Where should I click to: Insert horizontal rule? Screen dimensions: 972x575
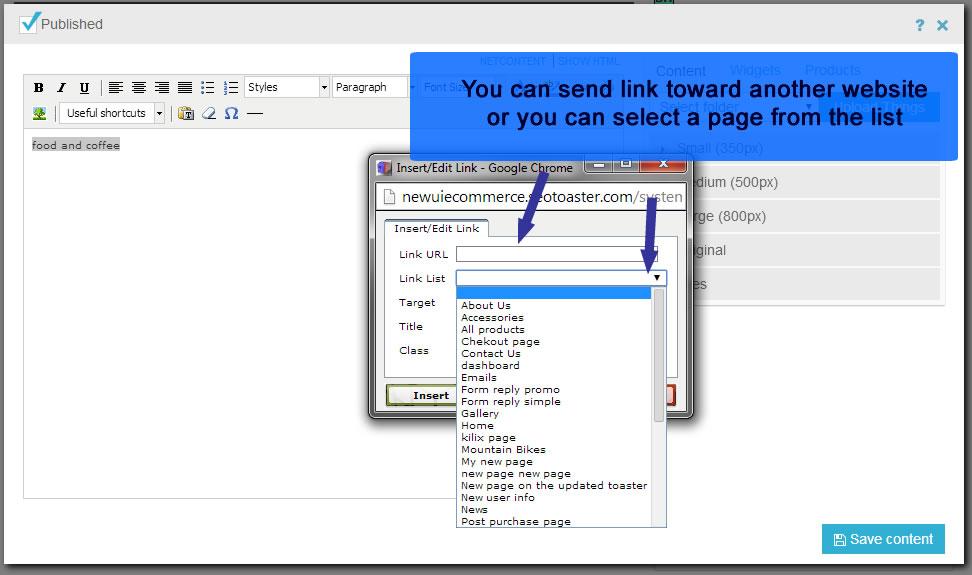click(x=255, y=113)
